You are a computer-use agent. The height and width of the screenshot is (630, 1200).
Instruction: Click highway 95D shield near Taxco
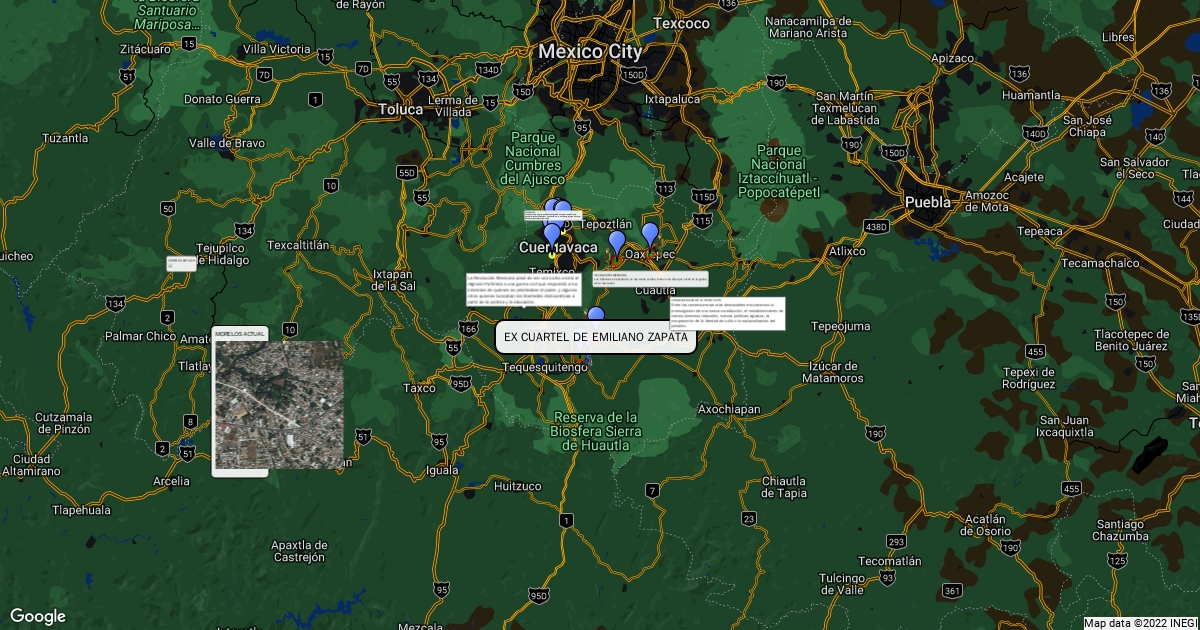coord(461,383)
